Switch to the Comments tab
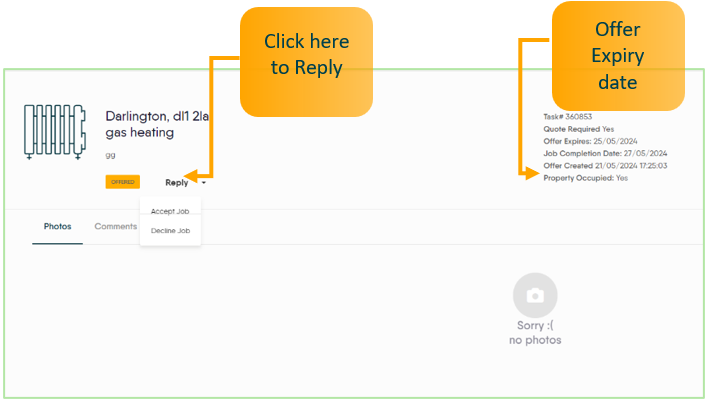Viewport: 709px width, 403px height. pos(115,226)
